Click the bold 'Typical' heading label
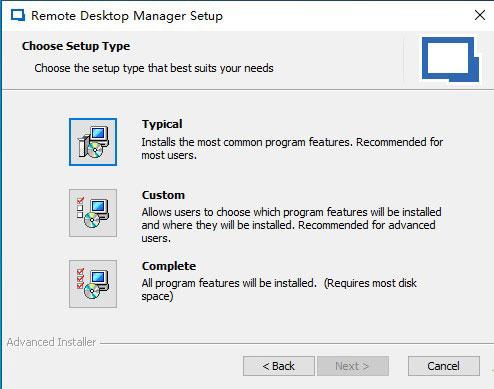Image resolution: width=494 pixels, height=389 pixels. tap(162, 124)
